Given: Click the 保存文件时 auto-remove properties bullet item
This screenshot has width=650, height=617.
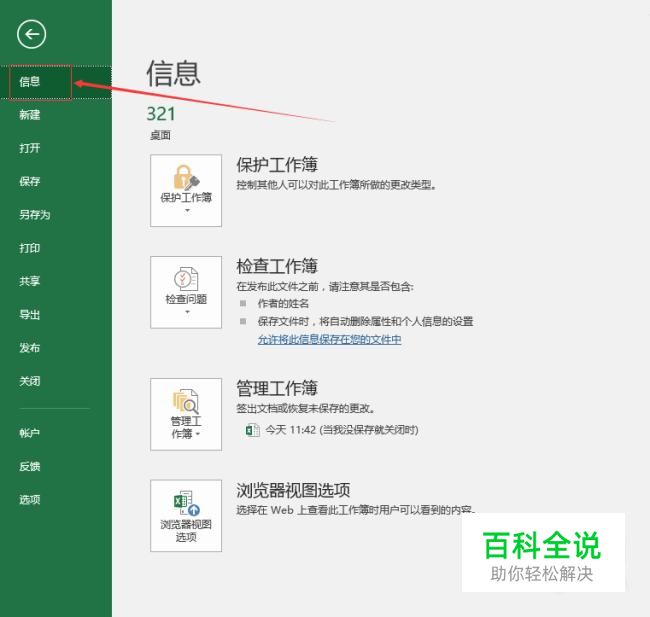Looking at the screenshot, I should pos(366,321).
